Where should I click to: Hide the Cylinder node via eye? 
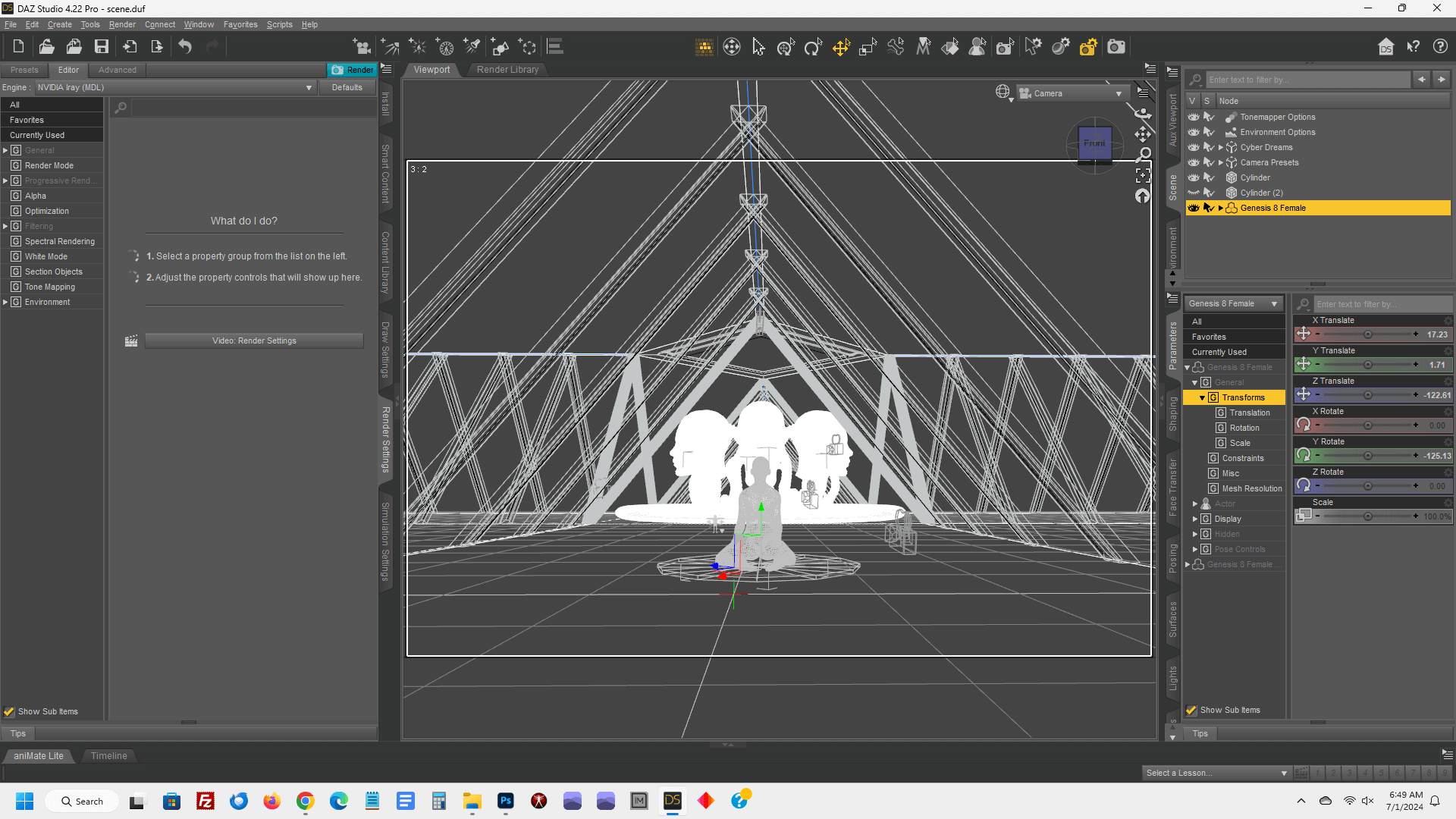1194,177
